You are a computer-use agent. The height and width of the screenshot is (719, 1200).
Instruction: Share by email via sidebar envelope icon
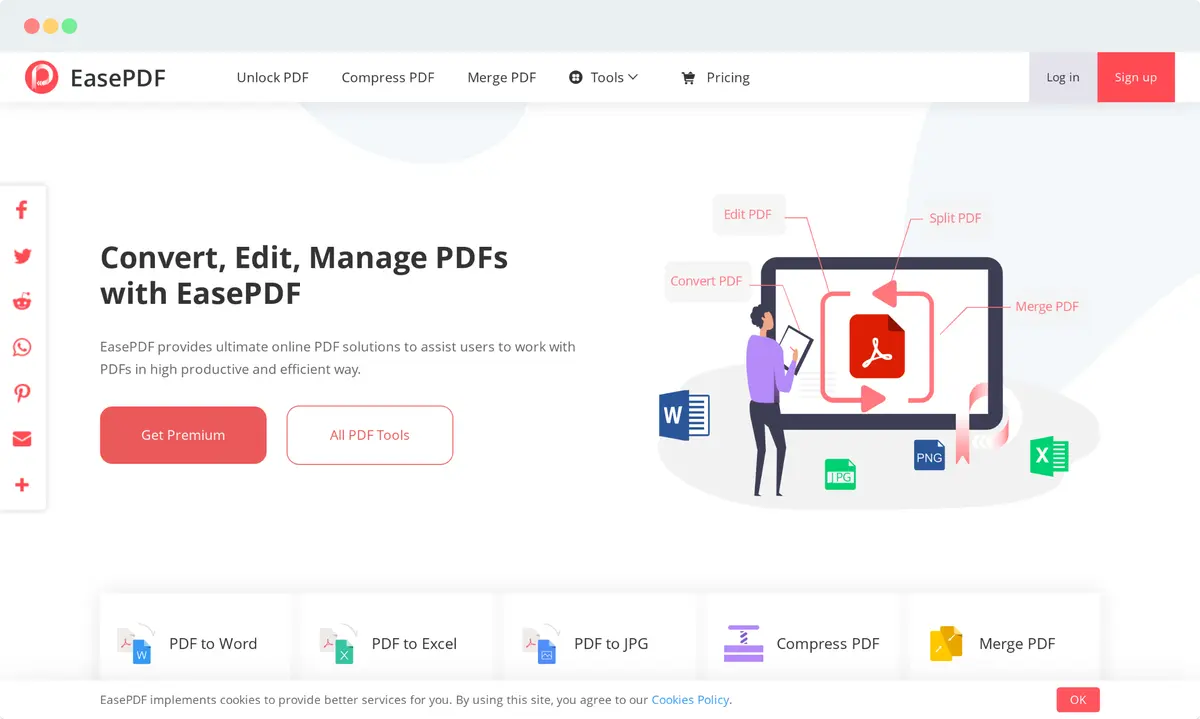click(x=22, y=439)
